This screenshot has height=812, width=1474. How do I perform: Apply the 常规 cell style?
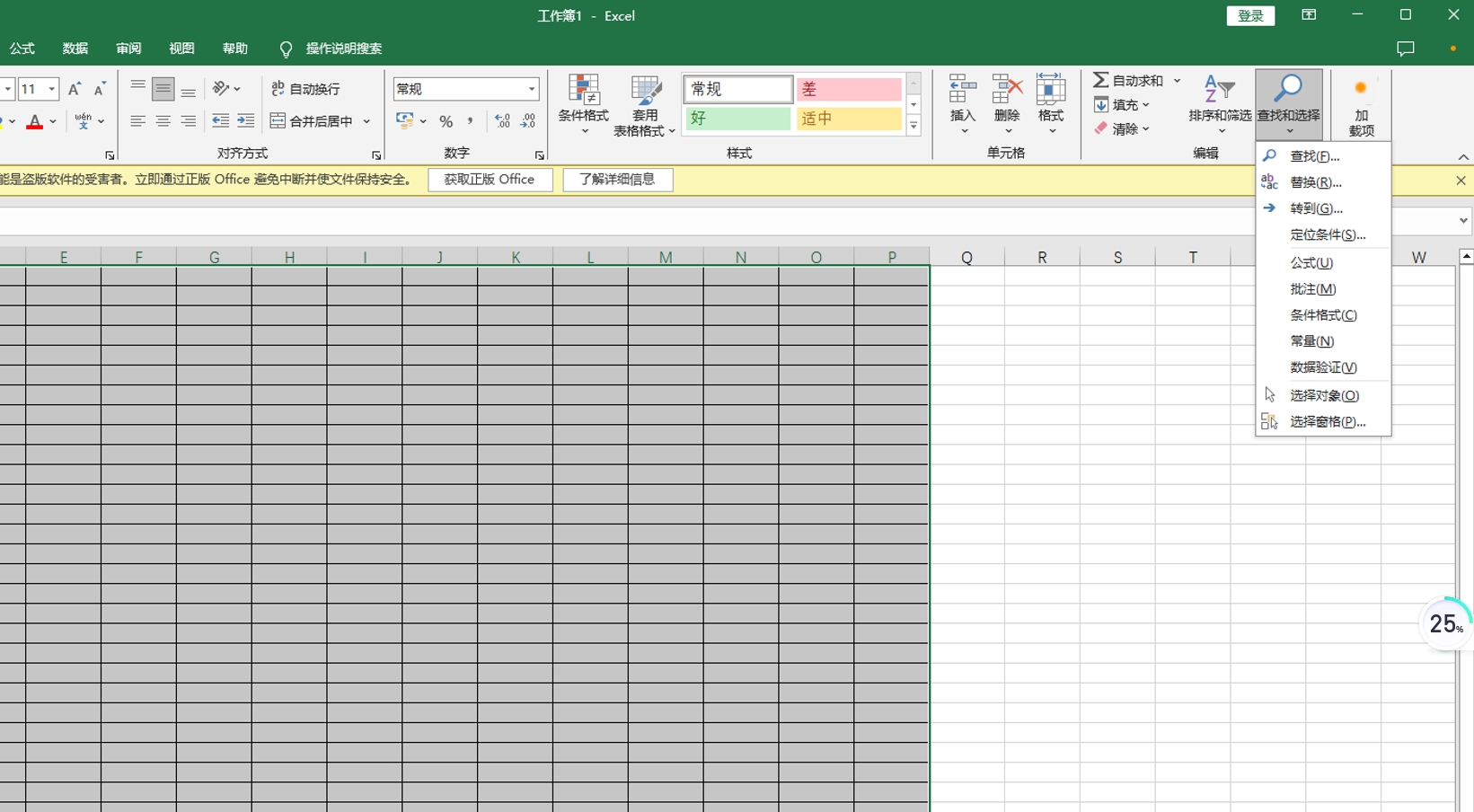click(738, 89)
